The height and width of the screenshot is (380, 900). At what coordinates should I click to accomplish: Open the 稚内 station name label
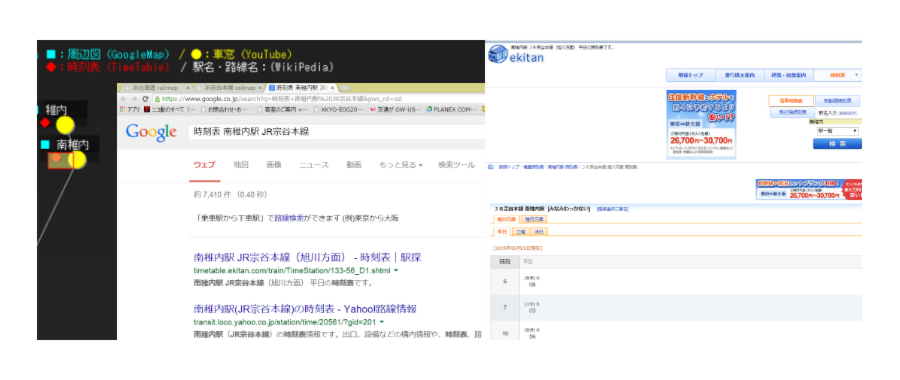click(x=56, y=109)
